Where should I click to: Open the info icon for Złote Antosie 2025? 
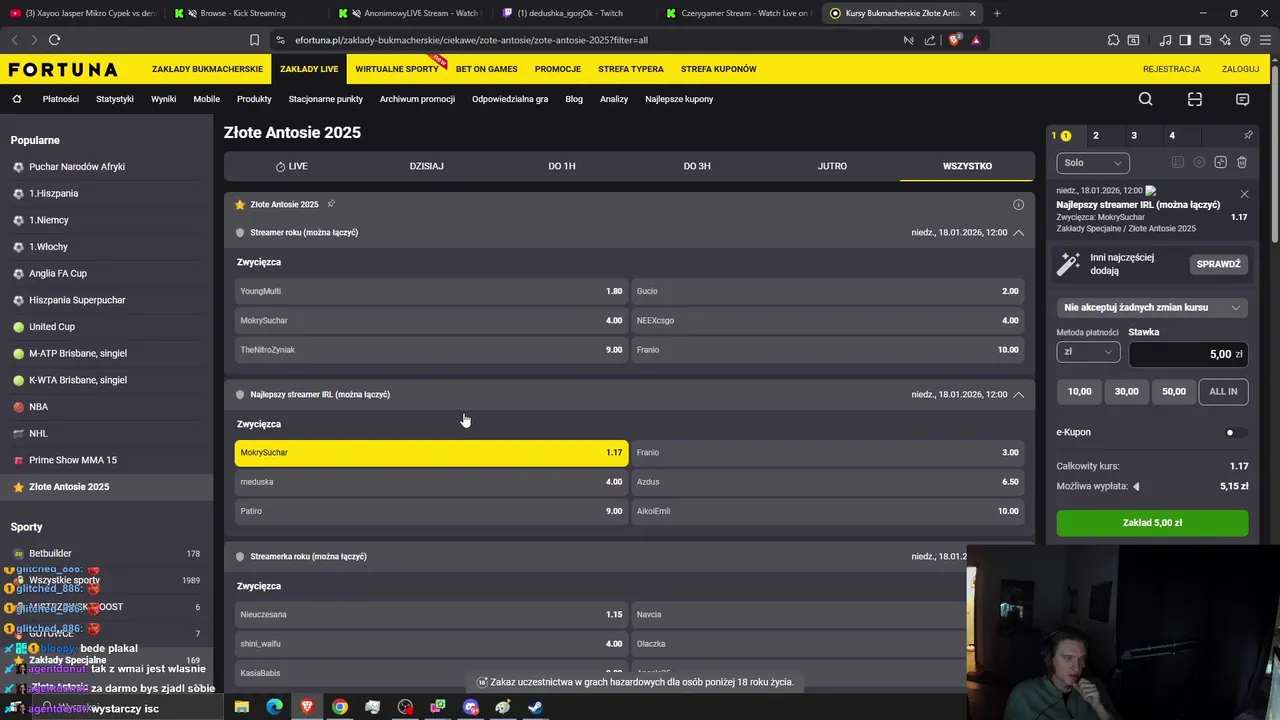[x=1018, y=204]
